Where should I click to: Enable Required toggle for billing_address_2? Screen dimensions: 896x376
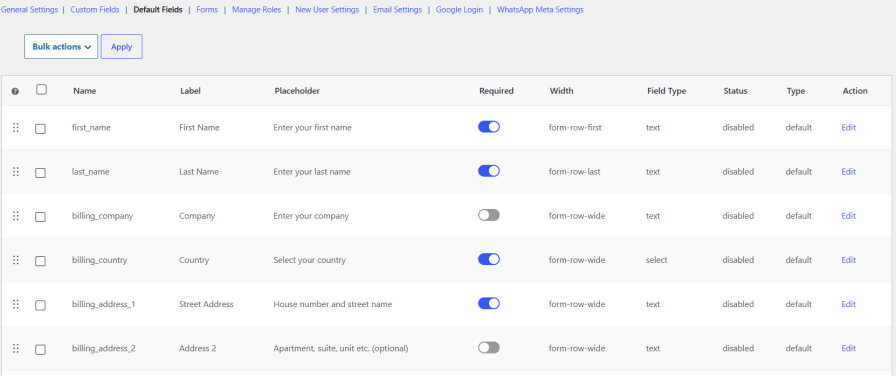489,347
